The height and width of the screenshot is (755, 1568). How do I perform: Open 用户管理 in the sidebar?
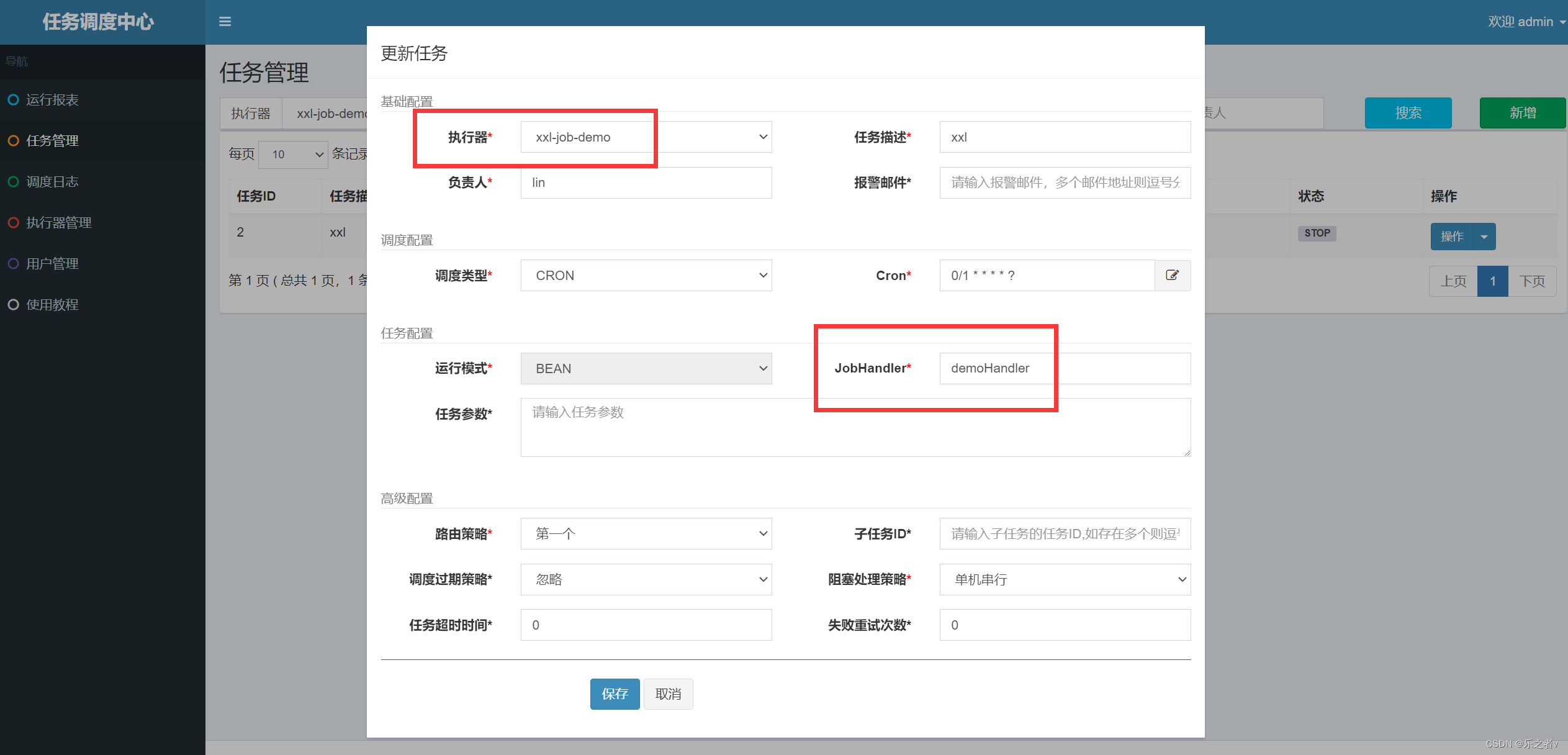tap(102, 263)
